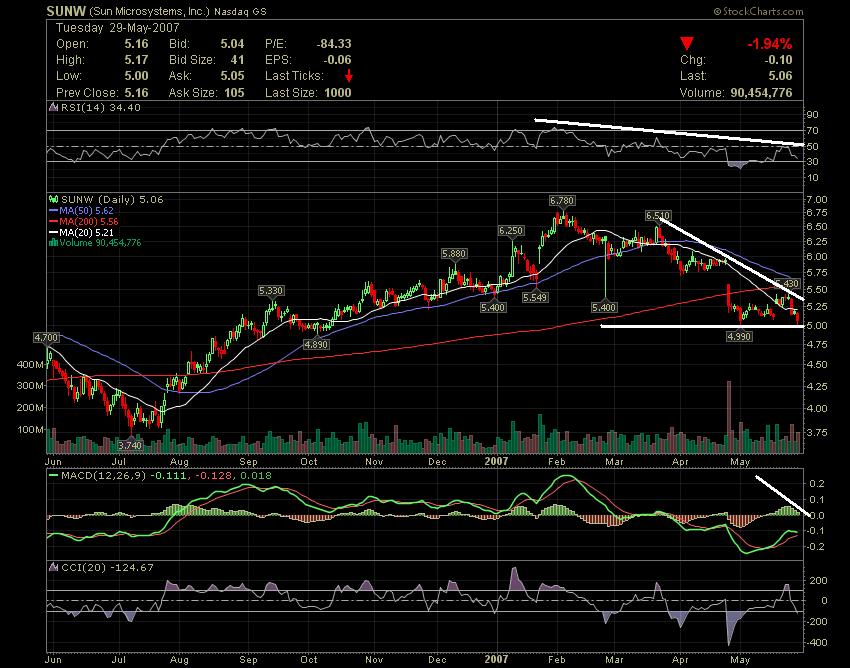Click the 7.00 price axis label
This screenshot has height=668, width=850.
(815, 200)
